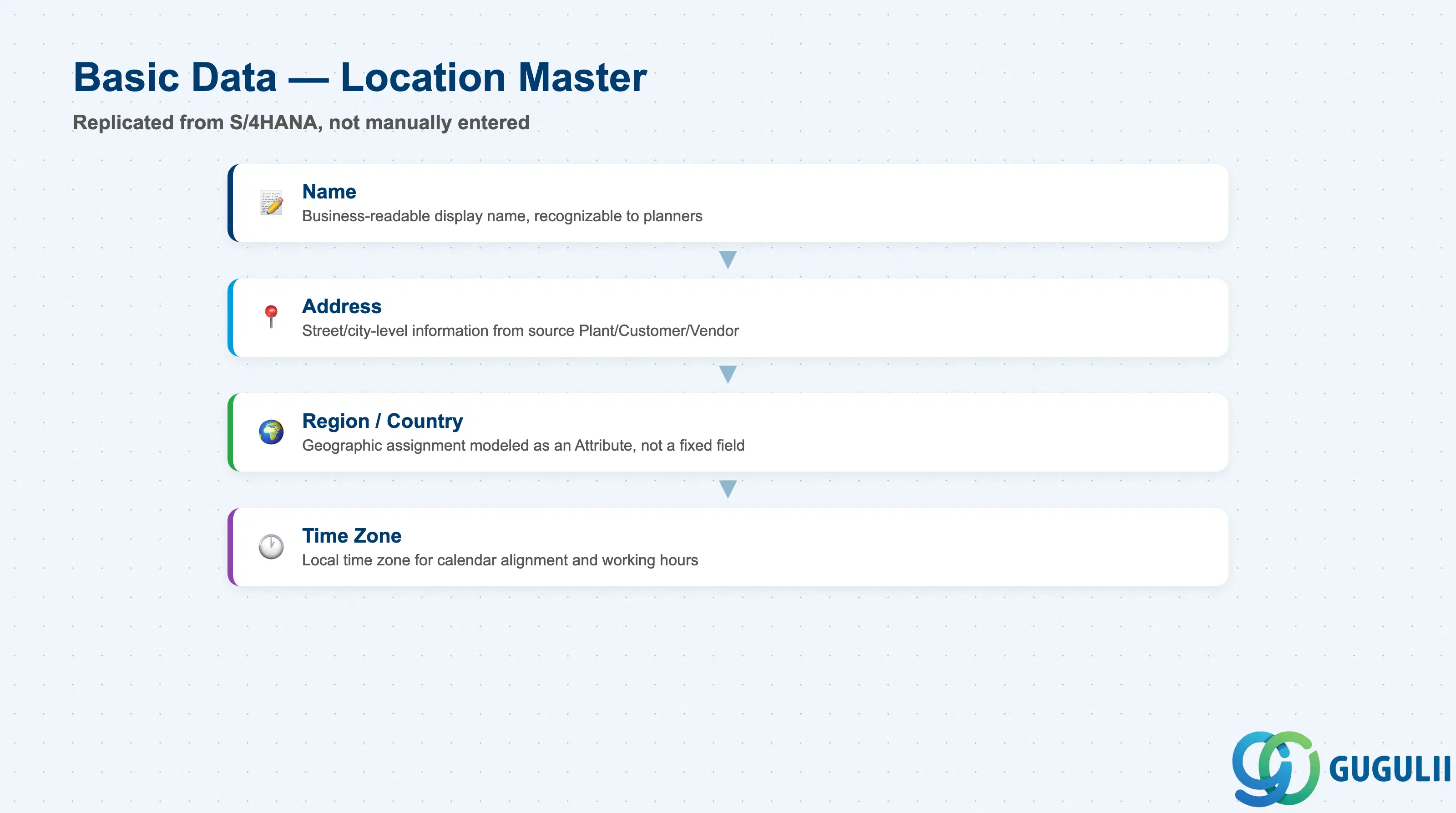Click 'Local time zone for calendar alignment' description
The height and width of the screenshot is (813, 1456).
(x=500, y=561)
